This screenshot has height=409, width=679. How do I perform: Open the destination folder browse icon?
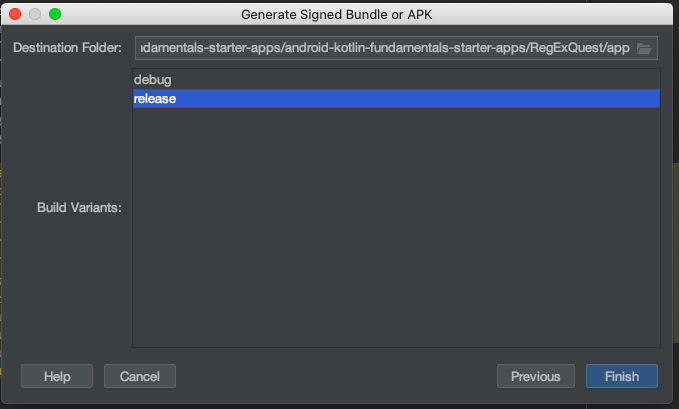point(644,48)
